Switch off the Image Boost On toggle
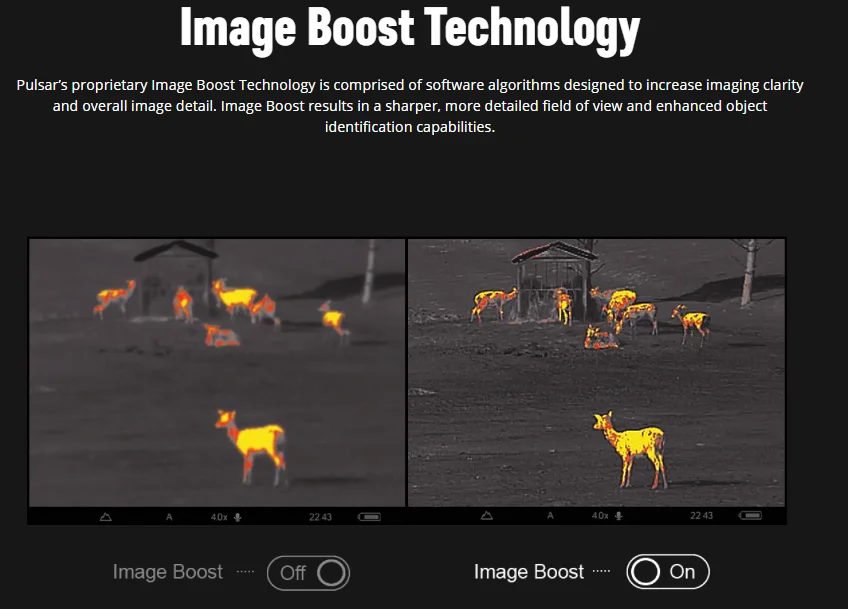 [668, 572]
